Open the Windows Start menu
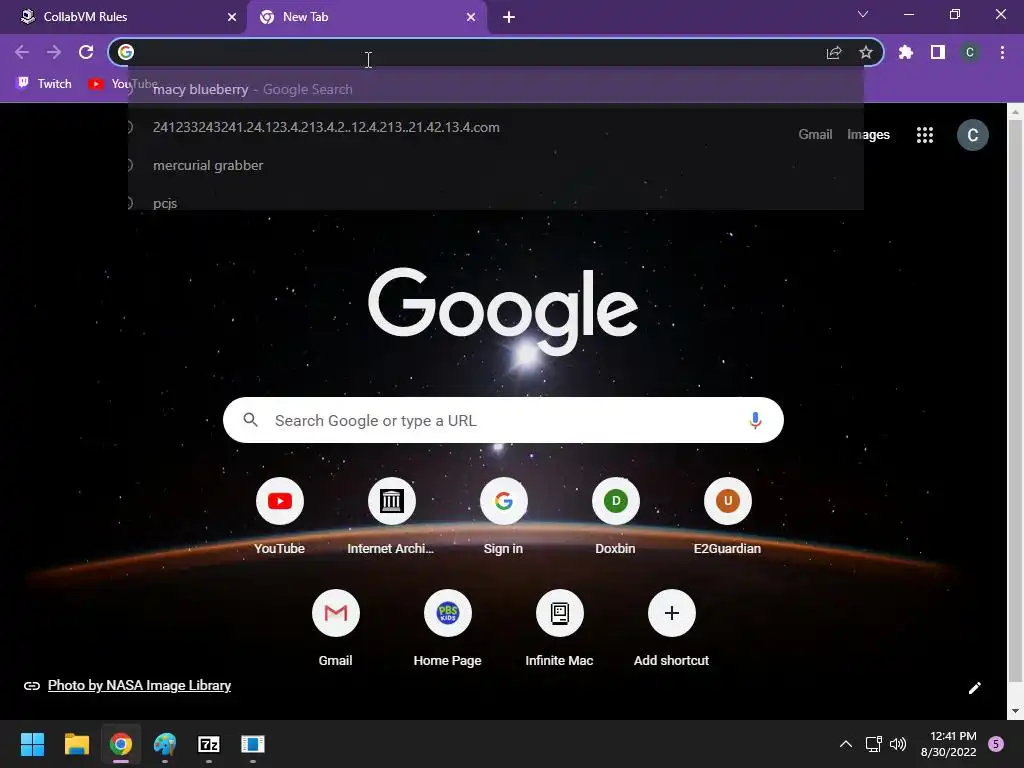The image size is (1024, 768). pyautogui.click(x=32, y=744)
